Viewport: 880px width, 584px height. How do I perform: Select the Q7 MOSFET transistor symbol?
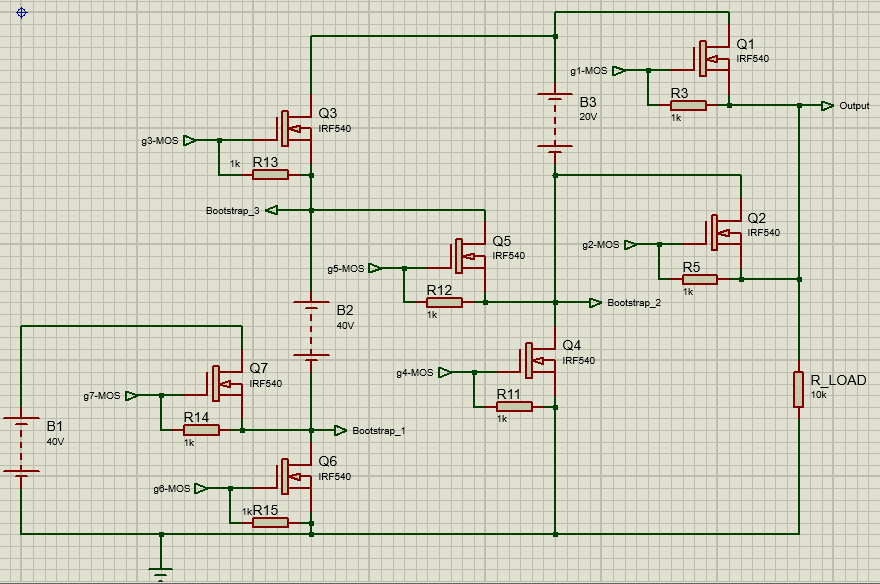226,383
